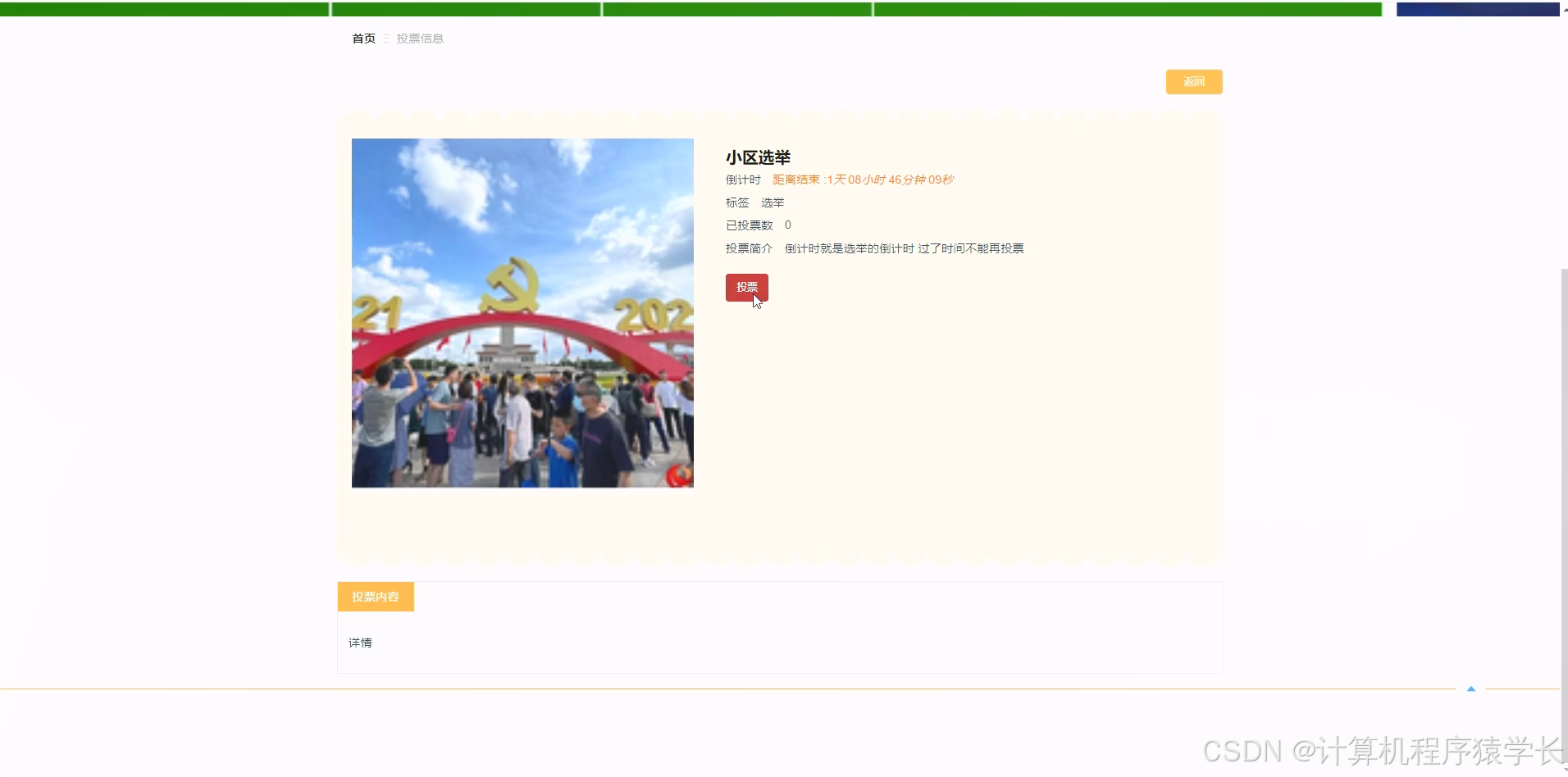Click the countdown text 距离结束
The image size is (1568, 777).
click(x=795, y=179)
